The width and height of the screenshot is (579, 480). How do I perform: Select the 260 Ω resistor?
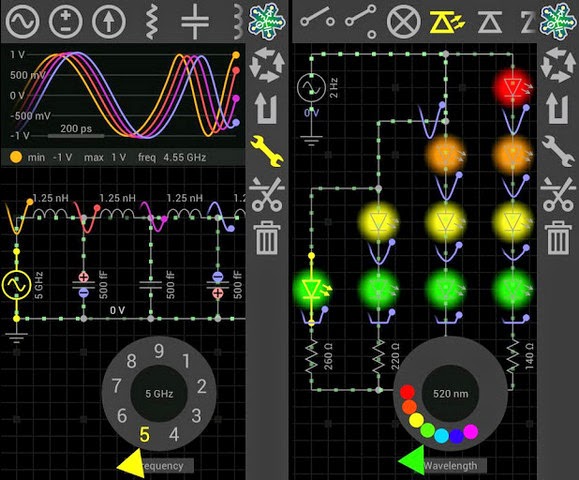tap(312, 356)
